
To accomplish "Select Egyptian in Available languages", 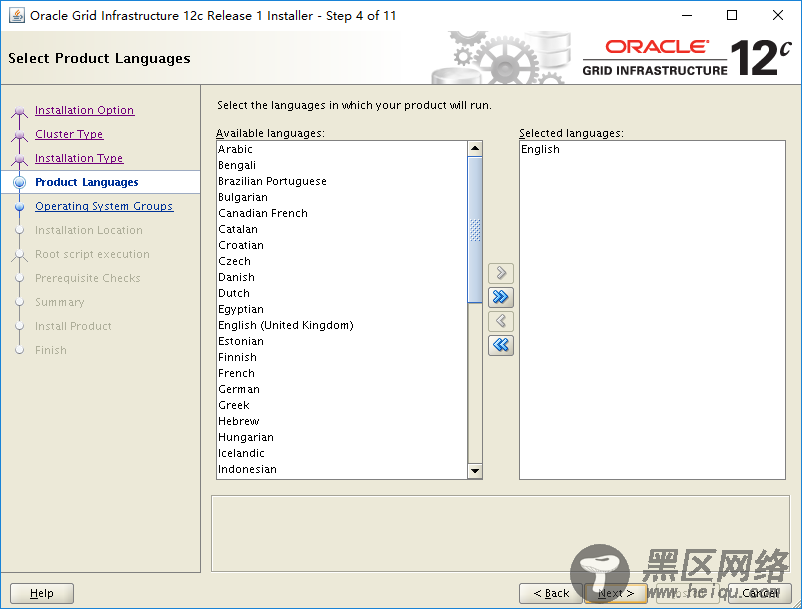I will pyautogui.click(x=342, y=309).
